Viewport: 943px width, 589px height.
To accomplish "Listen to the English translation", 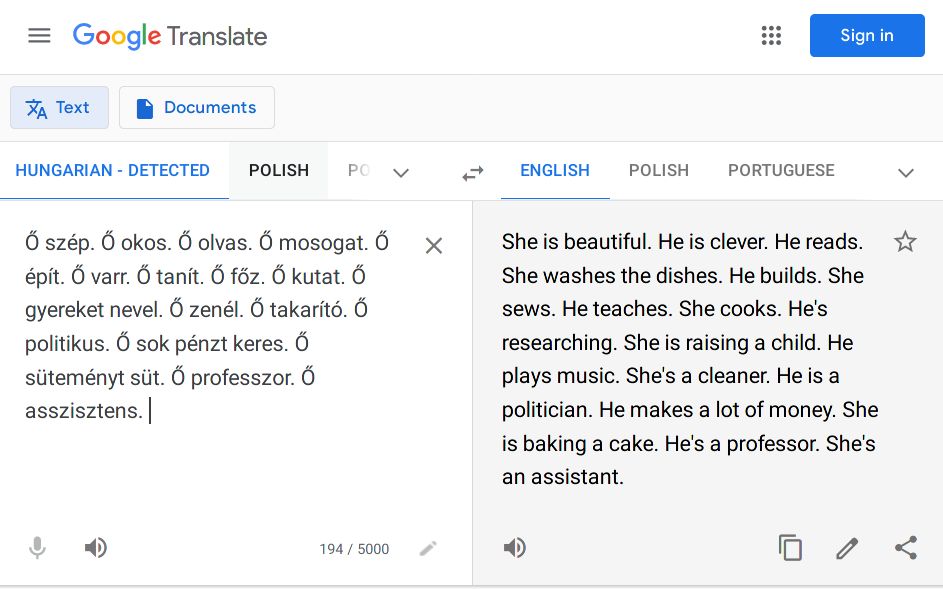I will (x=514, y=547).
